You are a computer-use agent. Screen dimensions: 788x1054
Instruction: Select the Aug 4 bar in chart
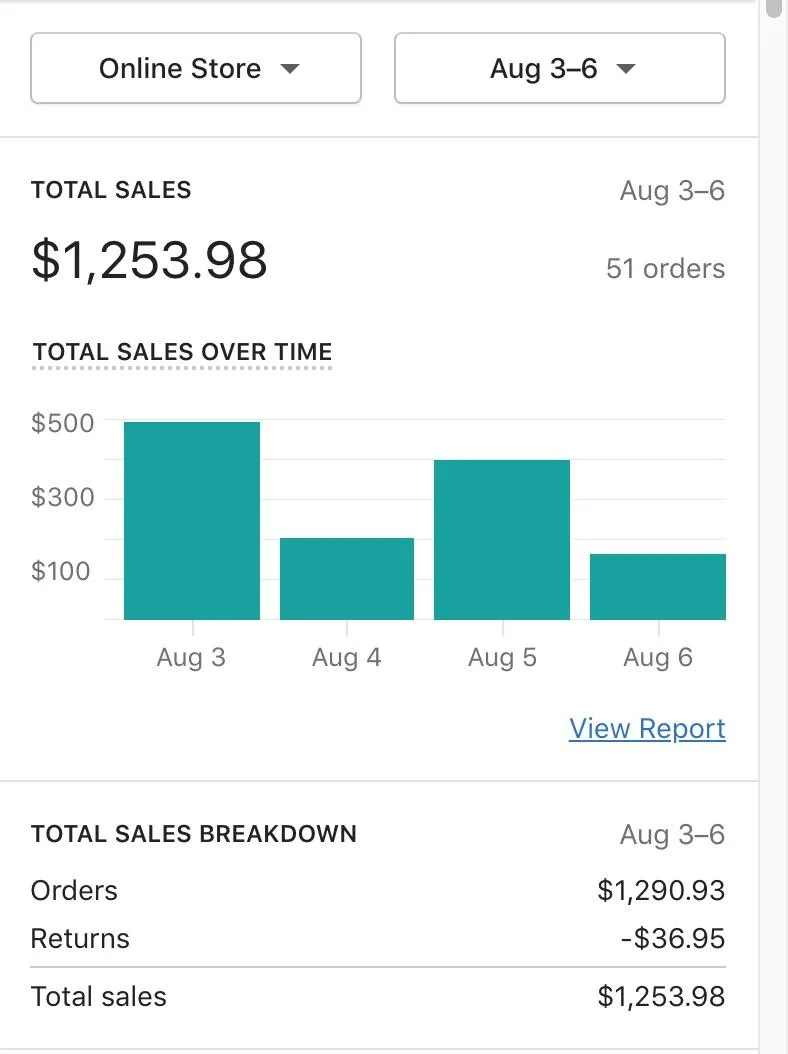tap(347, 579)
